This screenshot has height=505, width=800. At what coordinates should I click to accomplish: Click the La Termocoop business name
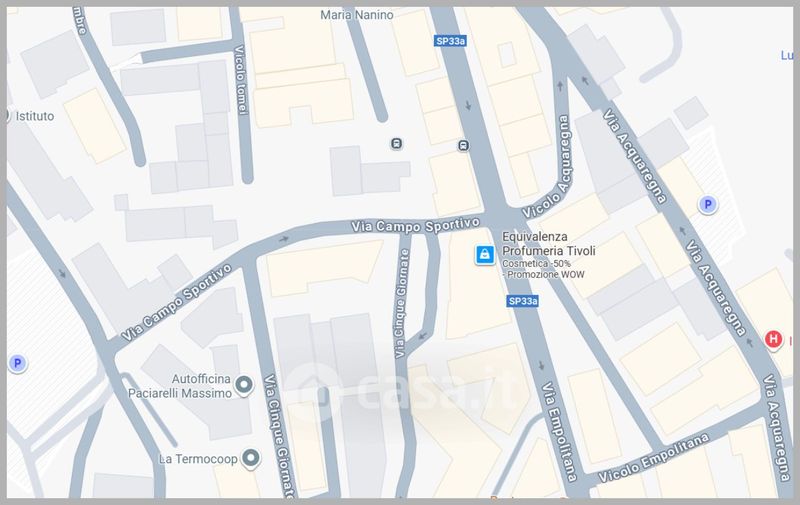pyautogui.click(x=196, y=460)
